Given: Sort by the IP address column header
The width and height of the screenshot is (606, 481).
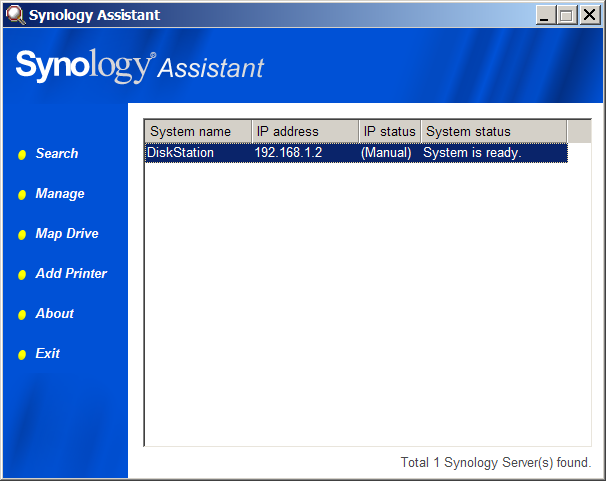Looking at the screenshot, I should pos(305,131).
